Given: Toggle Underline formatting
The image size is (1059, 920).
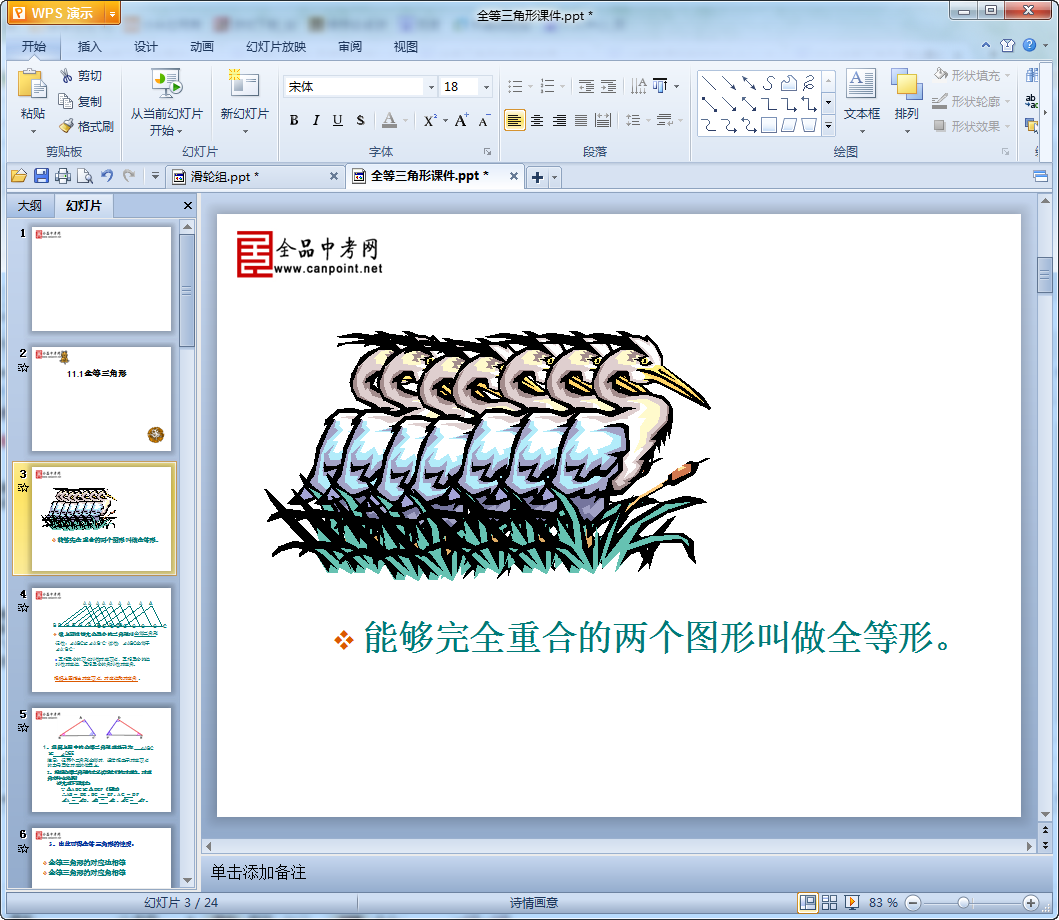Looking at the screenshot, I should [x=338, y=120].
